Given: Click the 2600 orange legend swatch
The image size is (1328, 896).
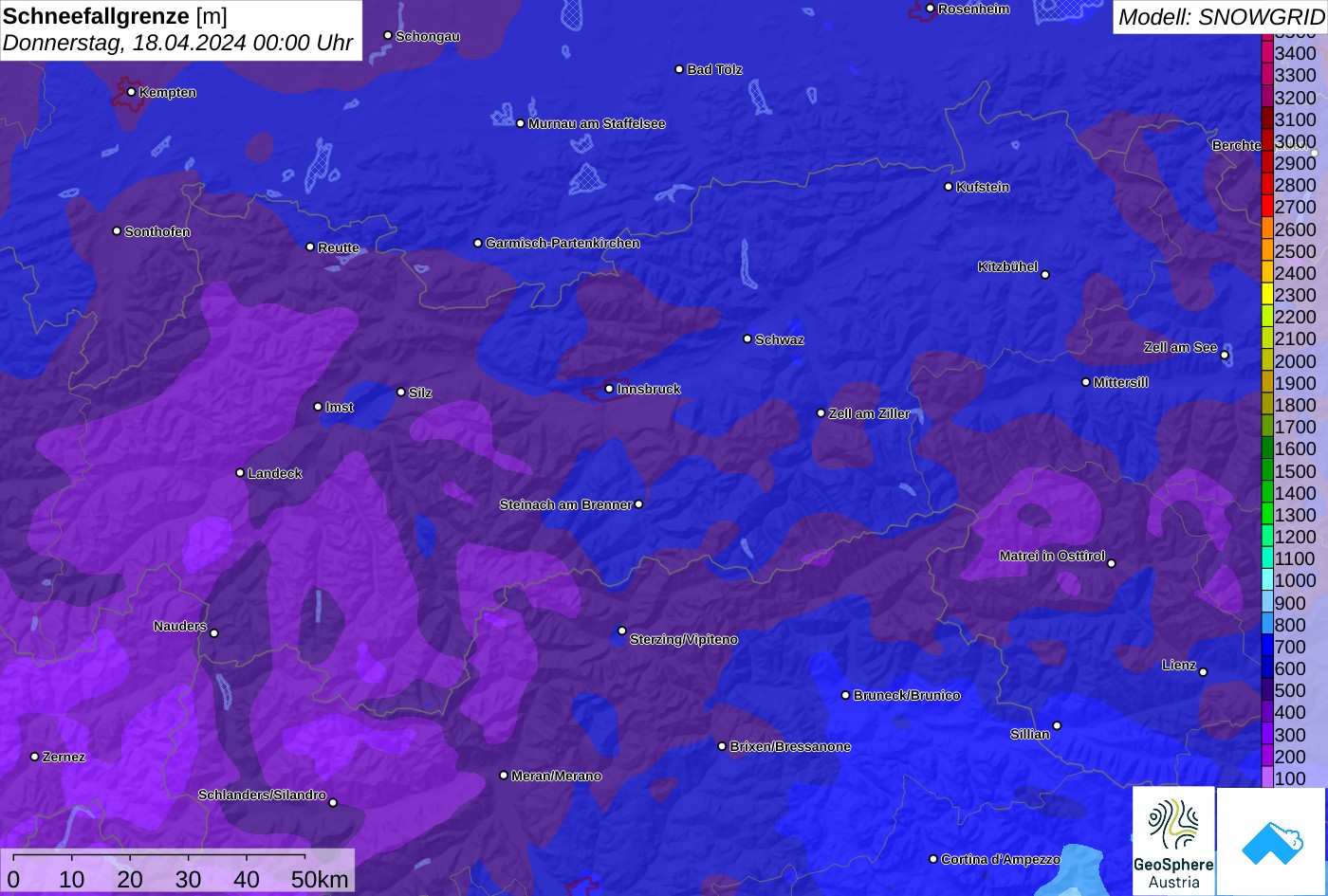Looking at the screenshot, I should tap(1267, 229).
